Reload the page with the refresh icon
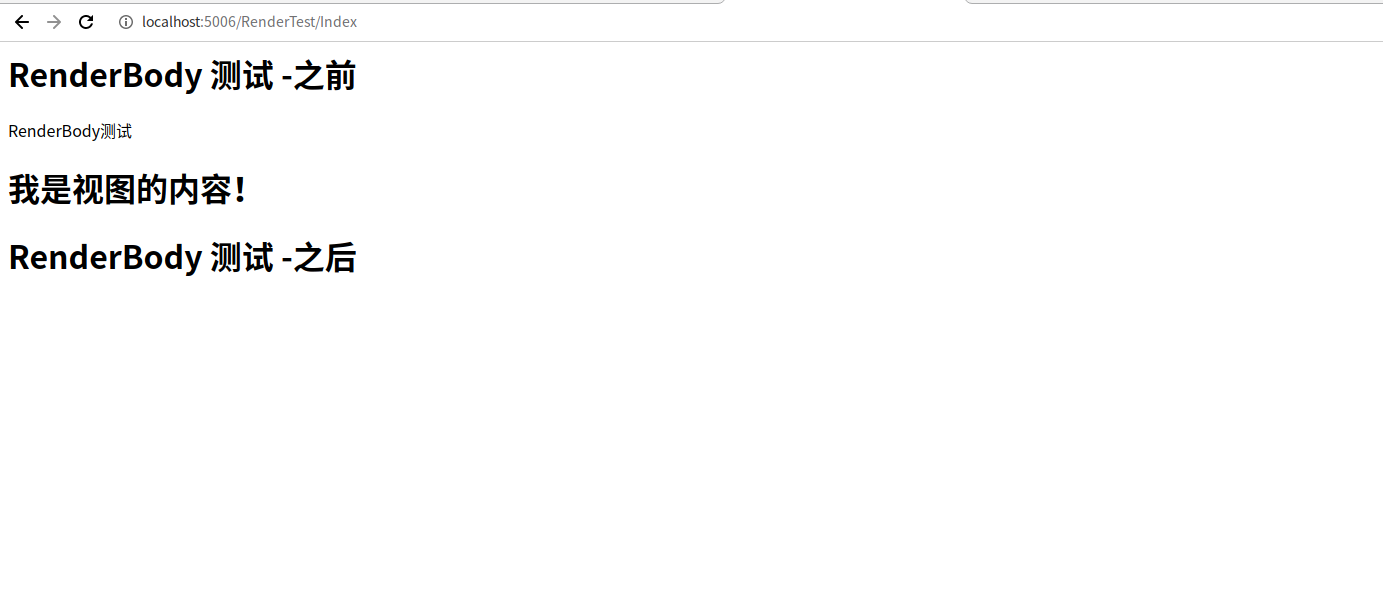1383x603 pixels. [86, 22]
